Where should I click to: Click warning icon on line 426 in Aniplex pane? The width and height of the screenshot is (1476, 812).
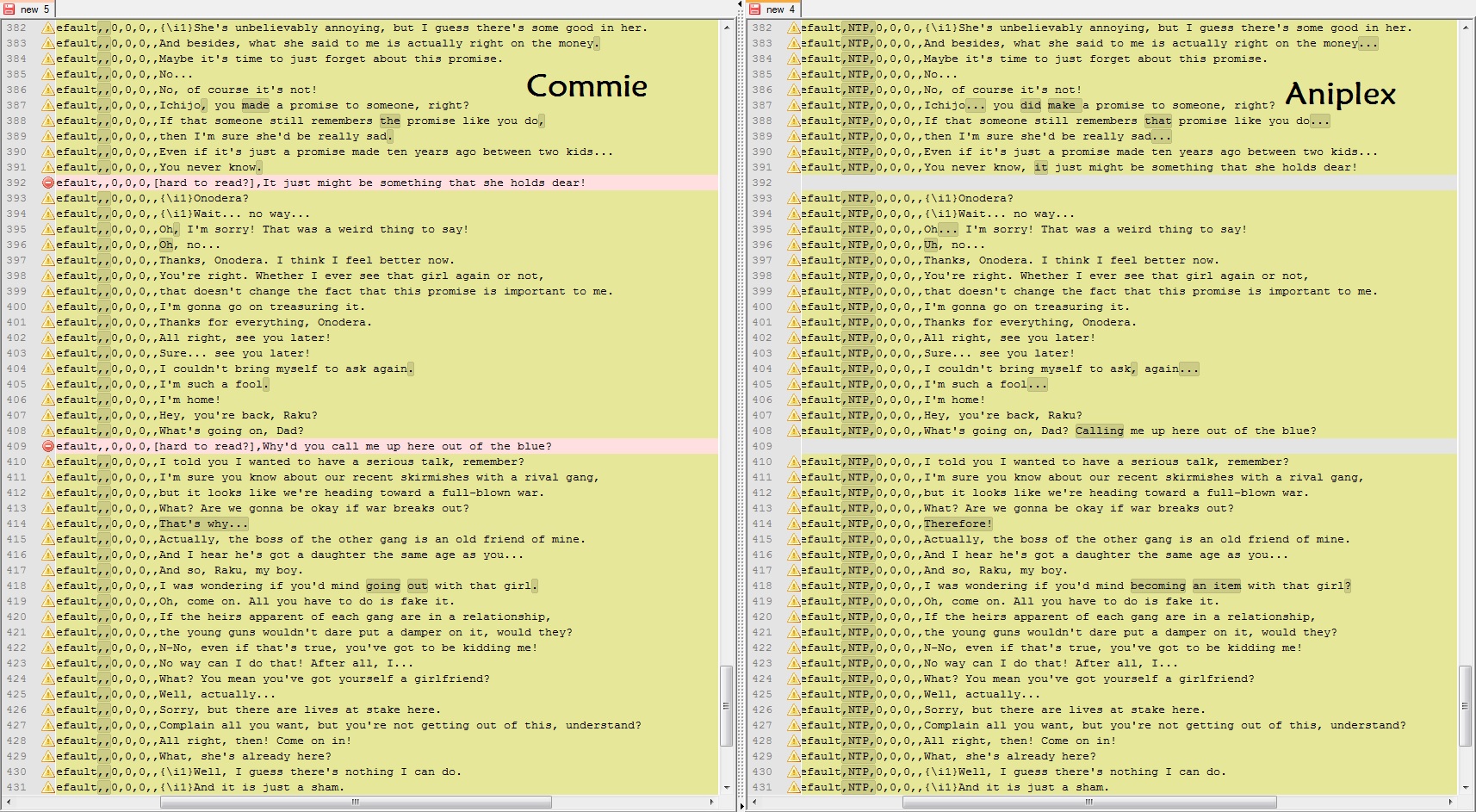coord(793,710)
